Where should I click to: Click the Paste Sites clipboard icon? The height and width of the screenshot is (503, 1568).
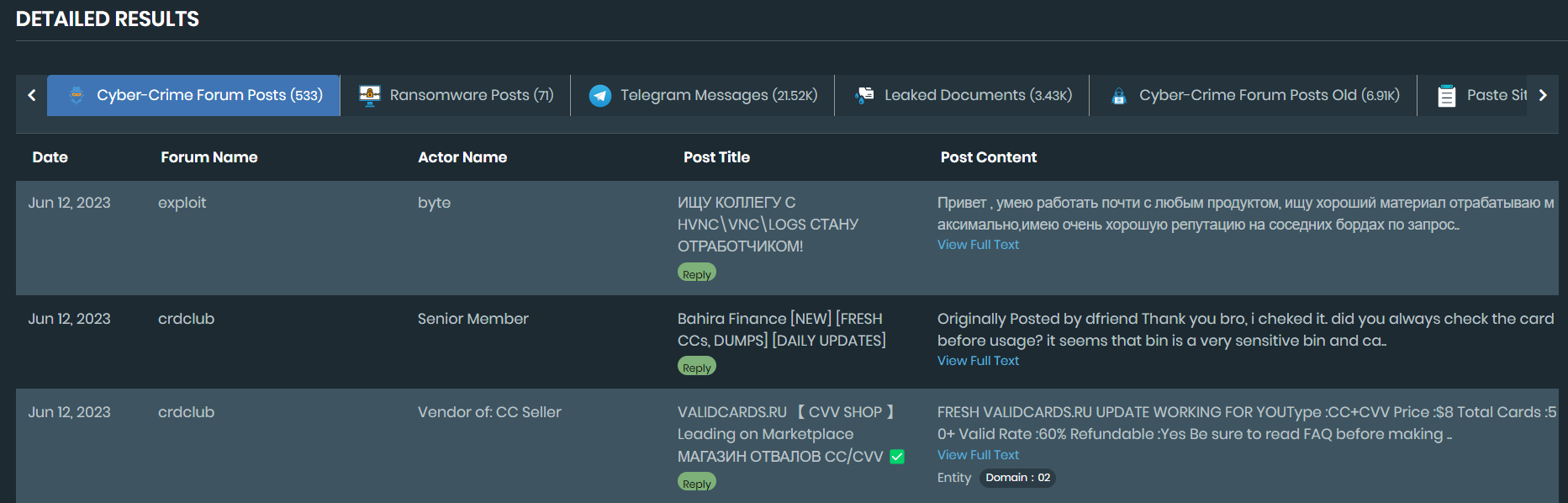pos(1446,96)
